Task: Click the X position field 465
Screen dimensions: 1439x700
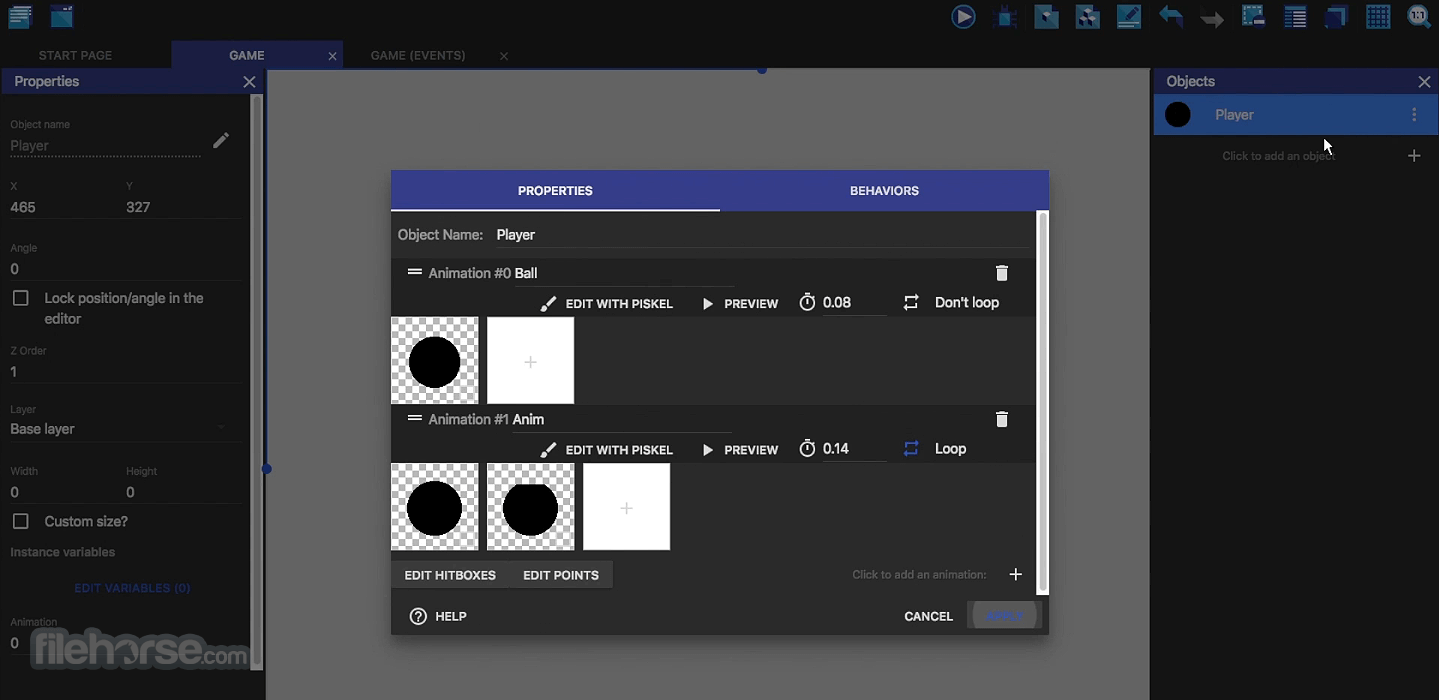Action: point(62,207)
